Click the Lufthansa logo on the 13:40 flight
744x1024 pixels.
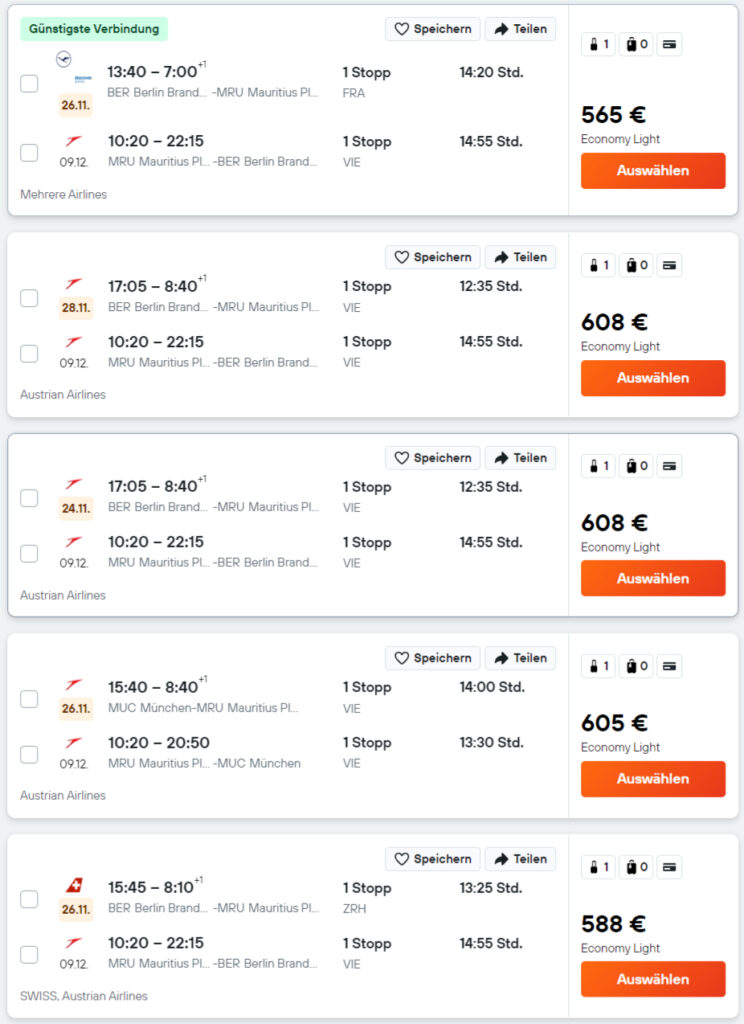65,59
